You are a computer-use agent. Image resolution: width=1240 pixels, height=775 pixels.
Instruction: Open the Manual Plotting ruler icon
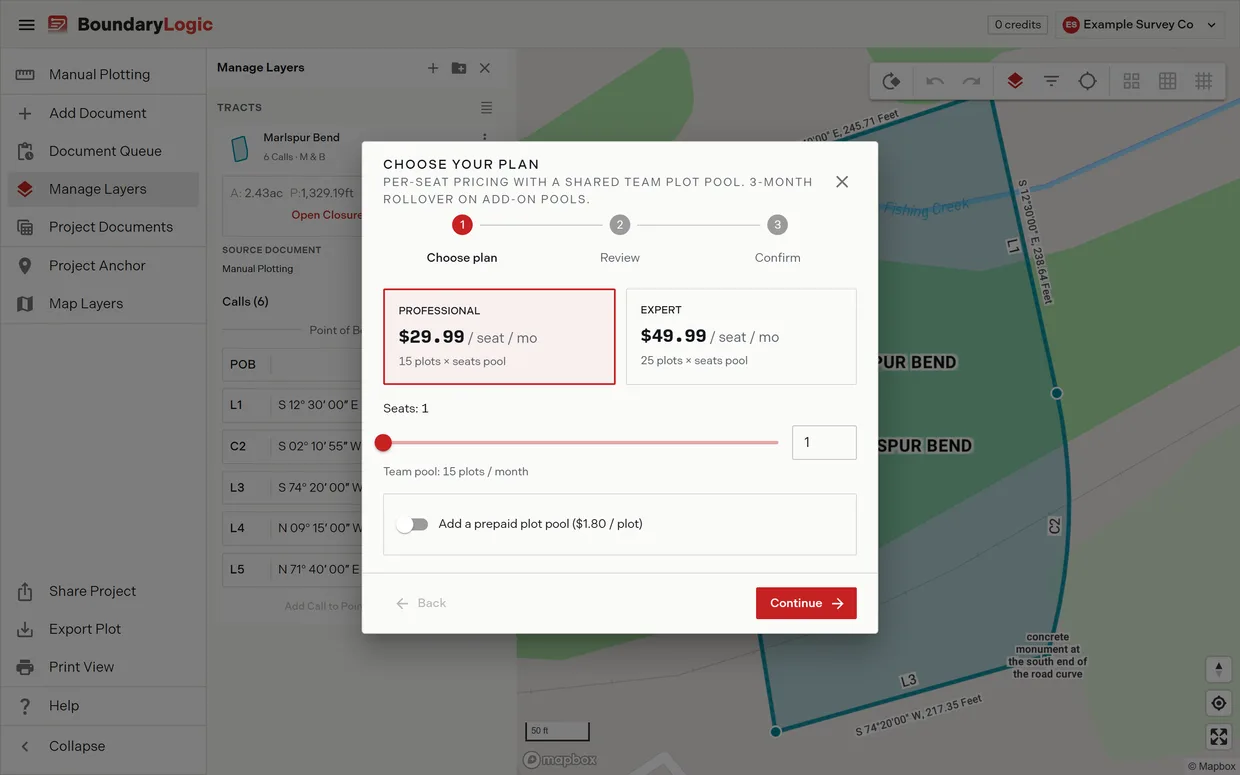tap(25, 74)
